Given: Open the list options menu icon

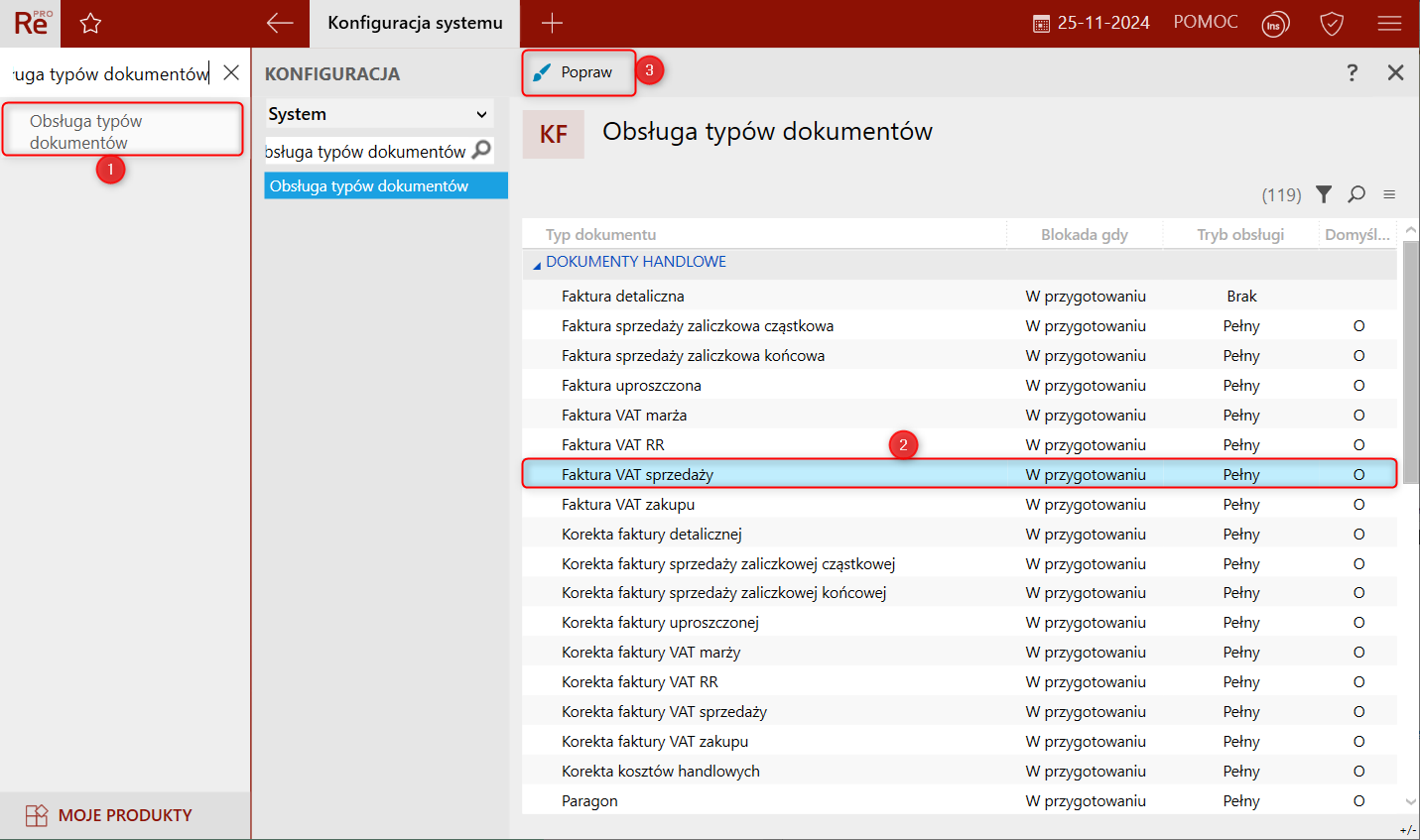Looking at the screenshot, I should click(x=1389, y=194).
